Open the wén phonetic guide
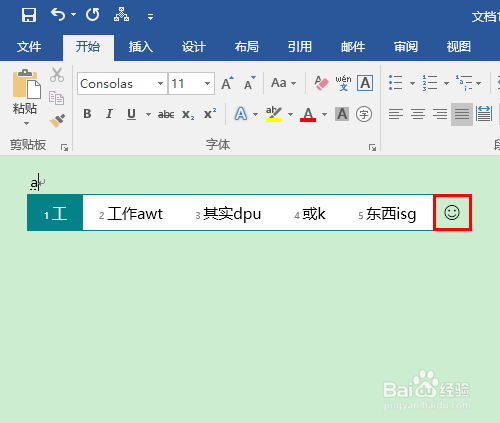This screenshot has height=423, width=500. click(343, 83)
